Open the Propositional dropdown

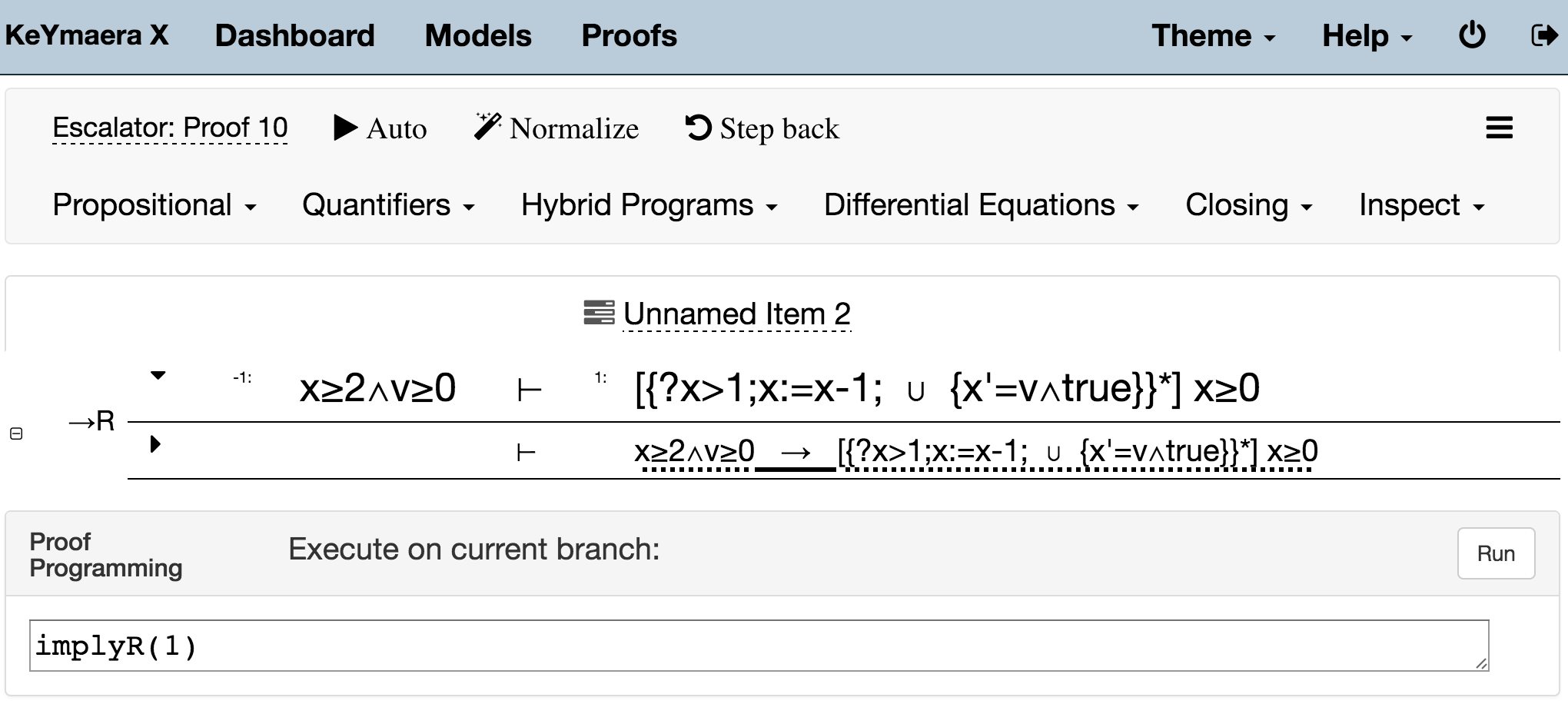(x=154, y=205)
